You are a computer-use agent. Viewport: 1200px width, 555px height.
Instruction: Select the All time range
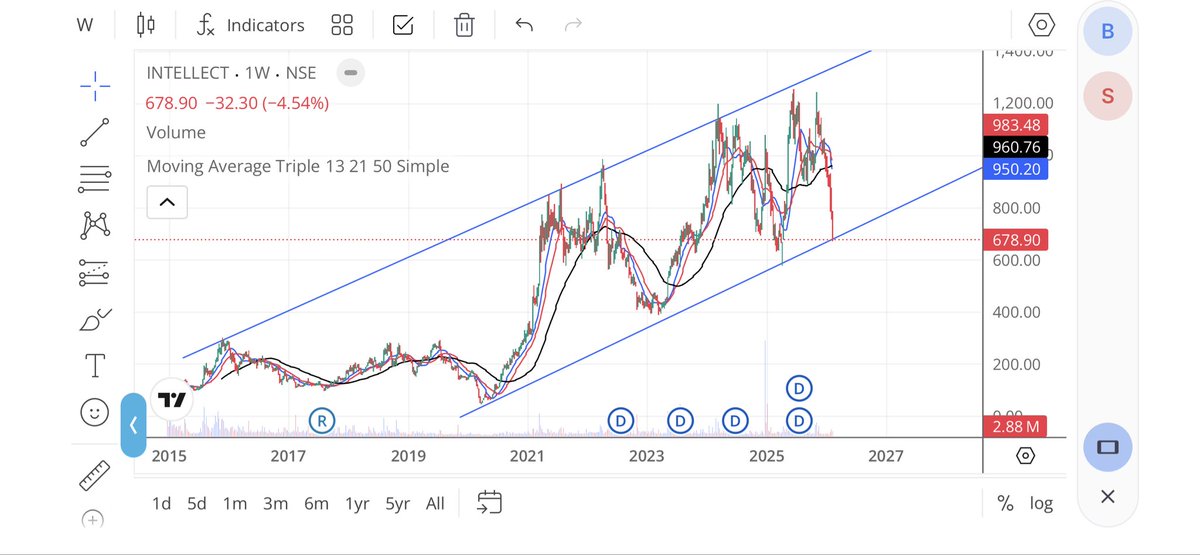click(435, 503)
